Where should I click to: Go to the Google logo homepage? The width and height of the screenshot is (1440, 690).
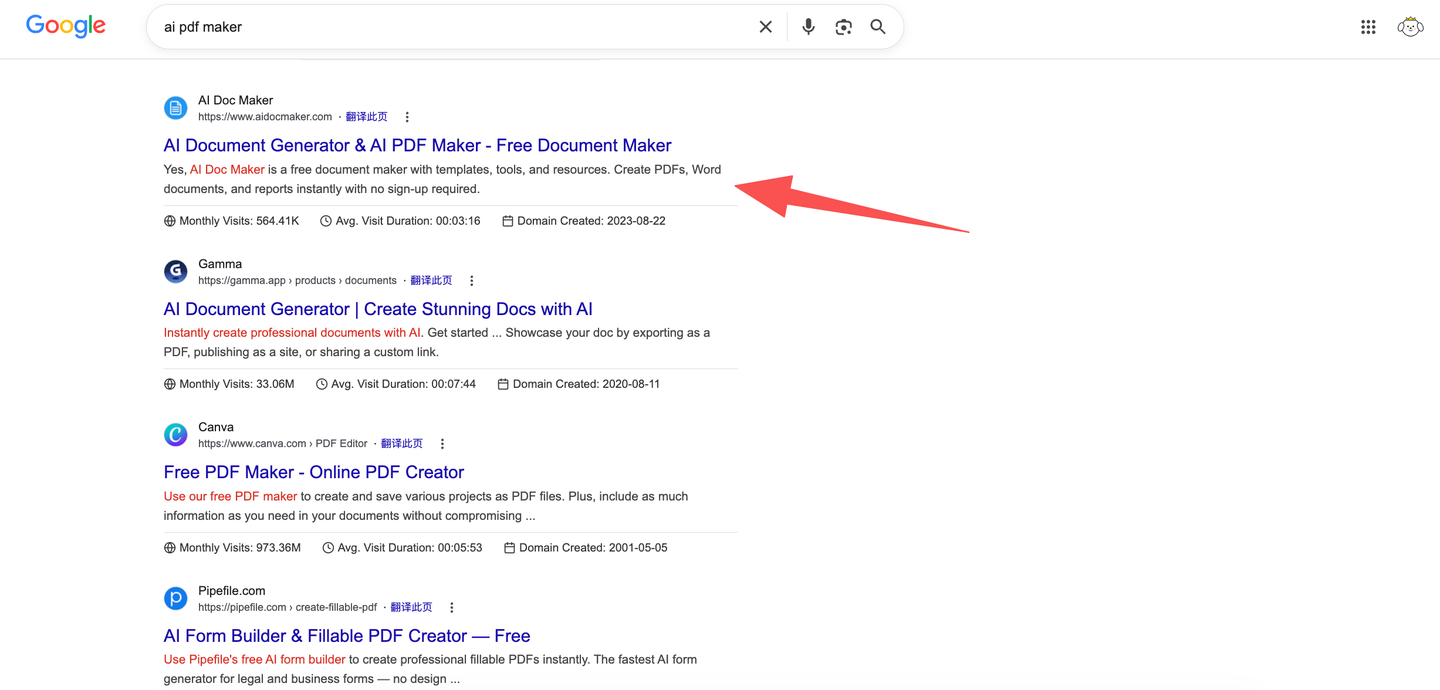[x=66, y=26]
